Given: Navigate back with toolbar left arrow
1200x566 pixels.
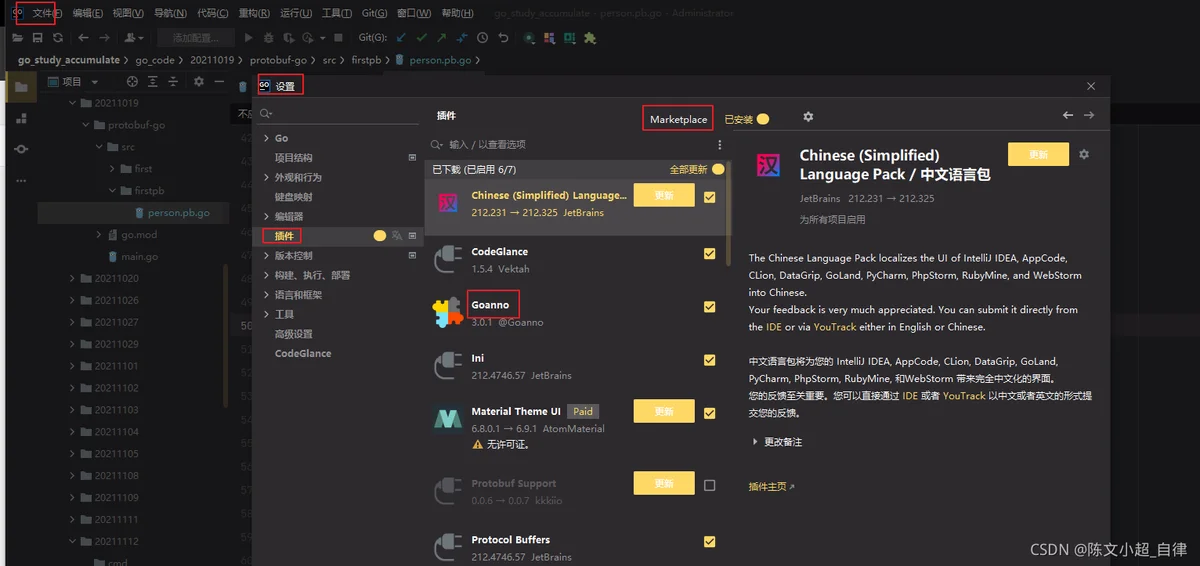Looking at the screenshot, I should (x=83, y=38).
